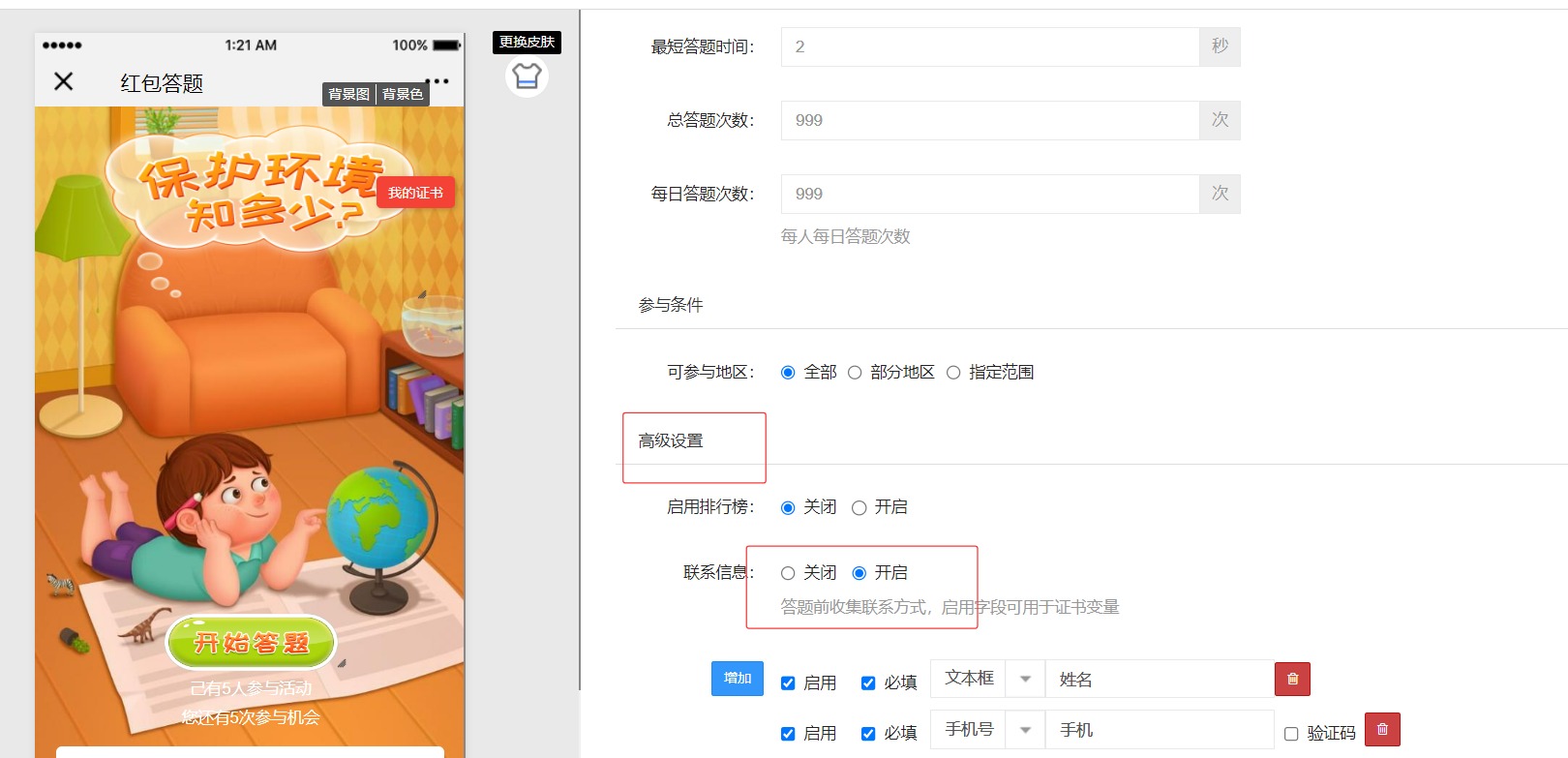The width and height of the screenshot is (1568, 758).
Task: Open the three-dot menu in the phone preview
Action: click(437, 81)
